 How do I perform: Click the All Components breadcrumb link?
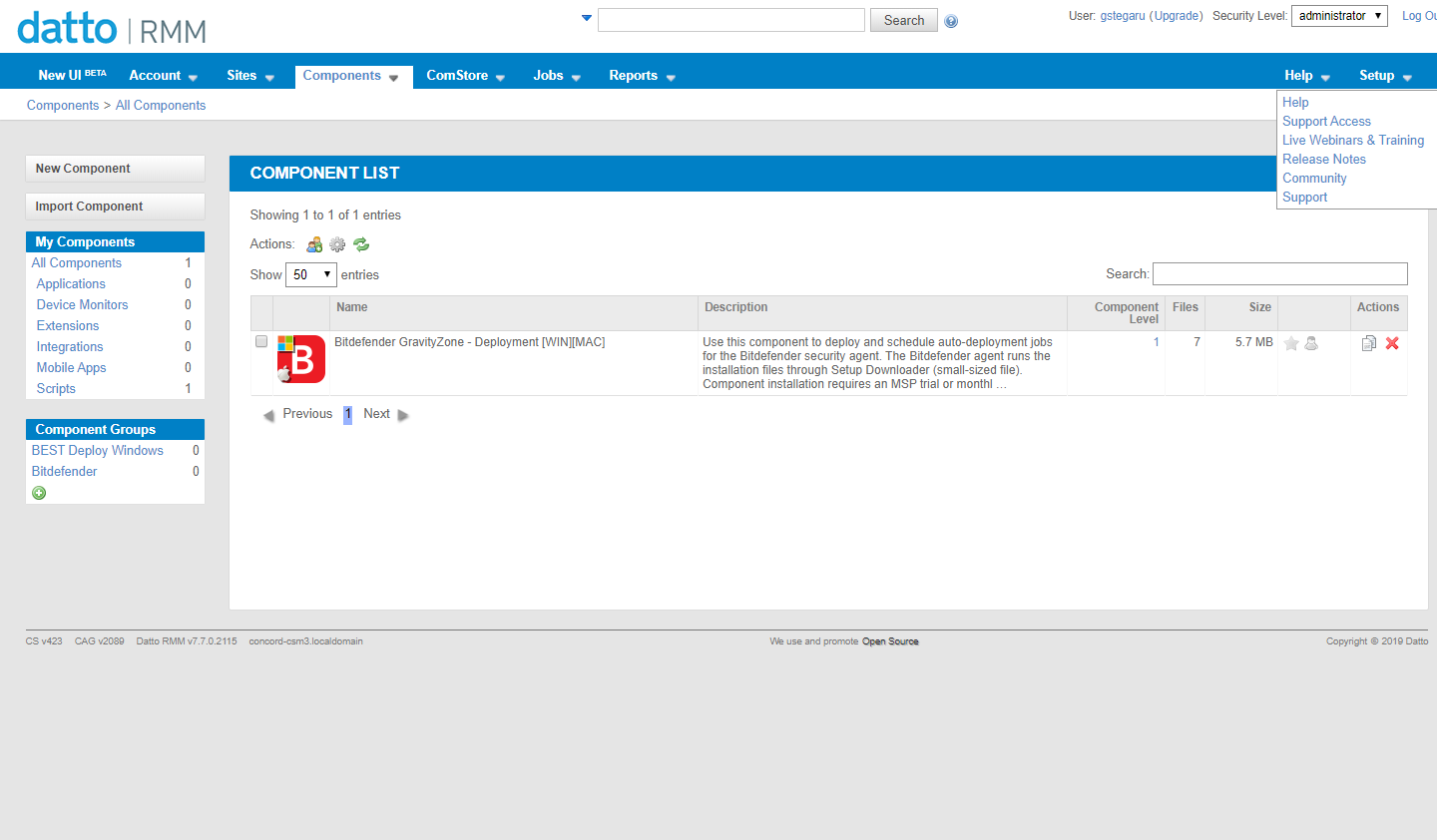pyautogui.click(x=161, y=106)
